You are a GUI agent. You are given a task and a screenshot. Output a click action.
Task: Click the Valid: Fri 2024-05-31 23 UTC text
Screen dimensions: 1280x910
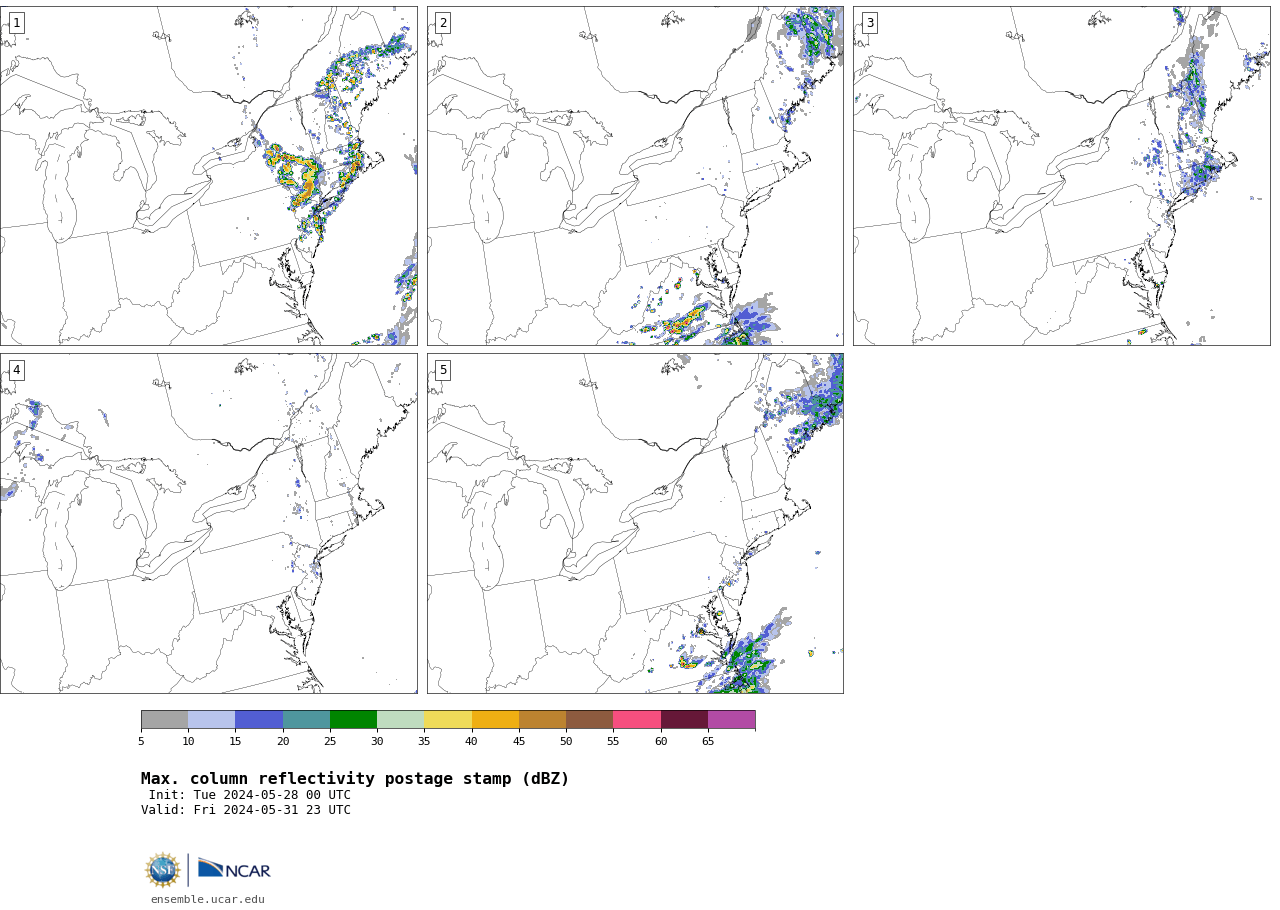(x=246, y=810)
